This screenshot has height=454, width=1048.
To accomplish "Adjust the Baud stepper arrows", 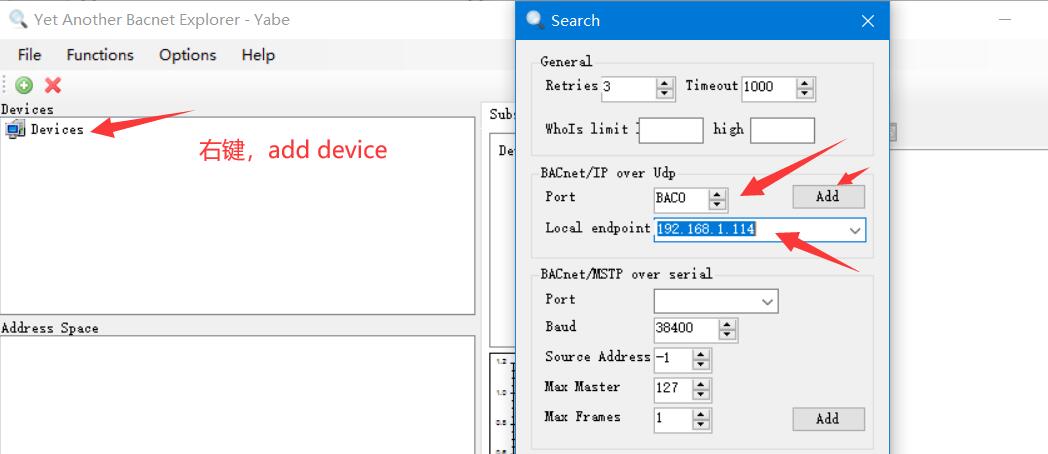I will [728, 329].
